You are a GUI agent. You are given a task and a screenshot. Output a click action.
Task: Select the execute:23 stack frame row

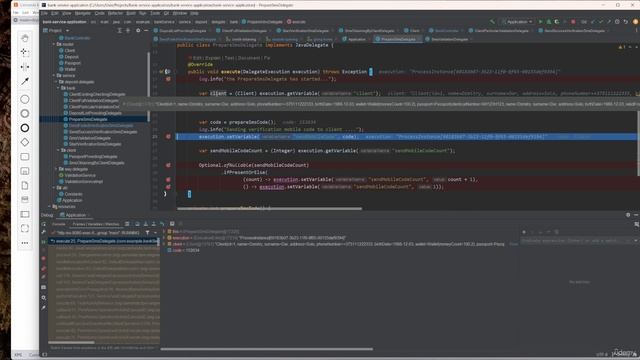pos(104,241)
